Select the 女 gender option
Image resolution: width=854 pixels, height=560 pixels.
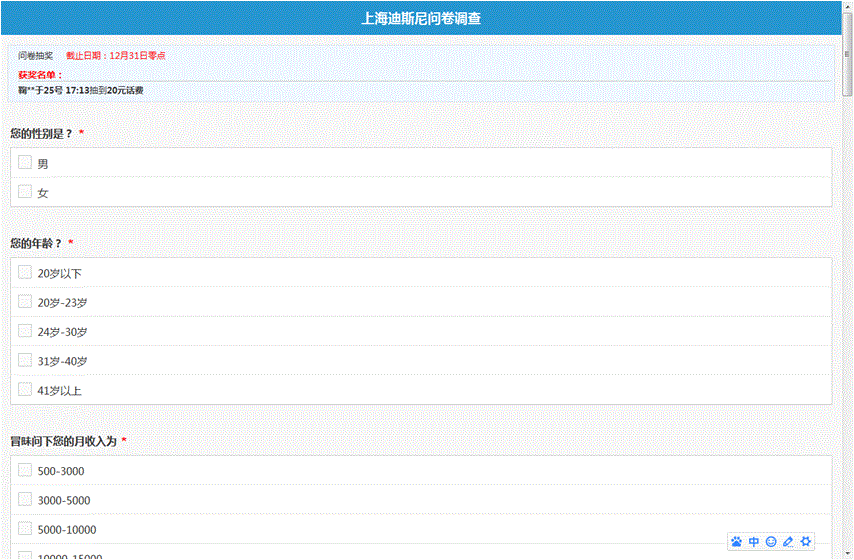(25, 191)
